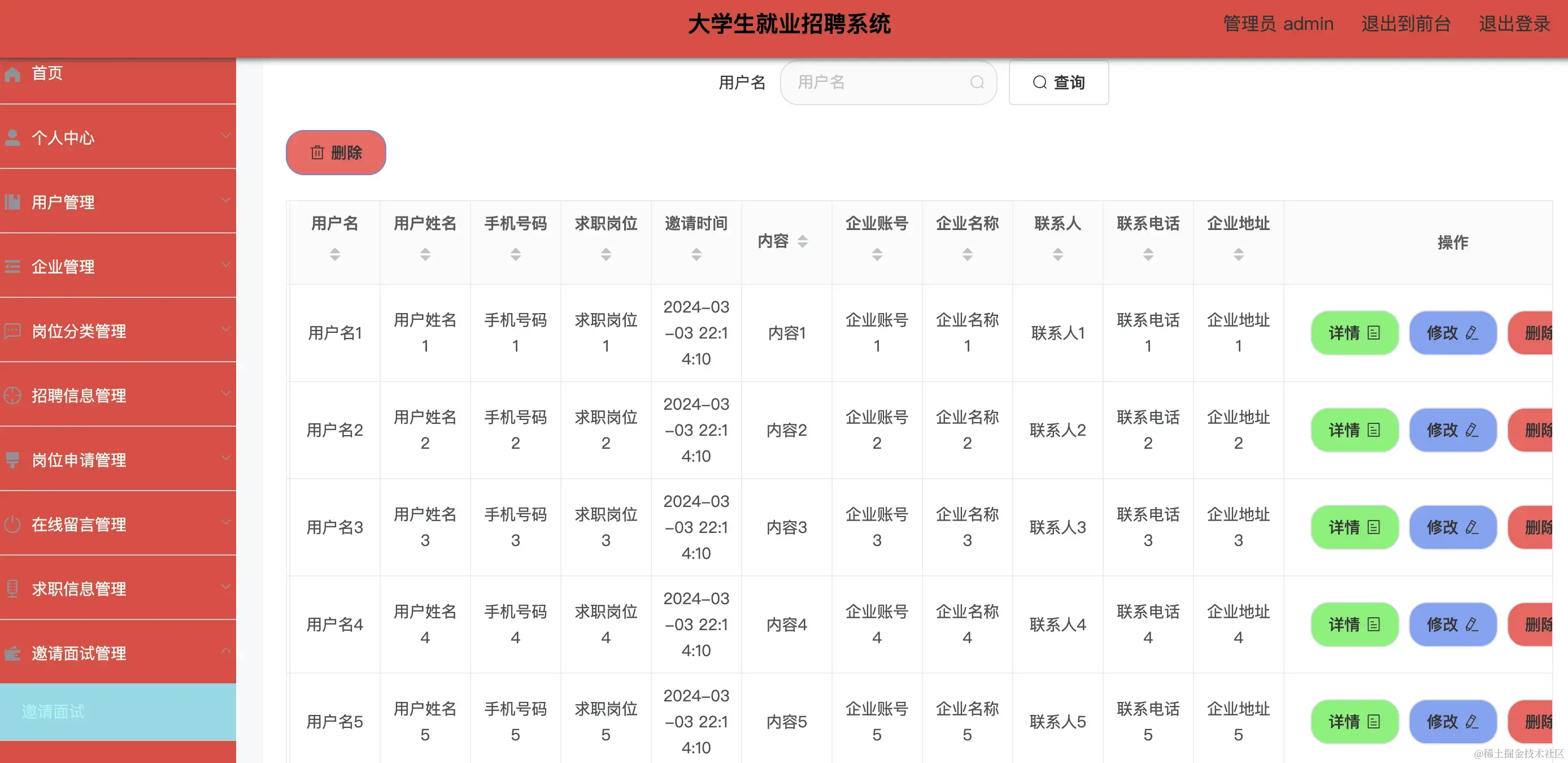Screen dimensions: 1568x763
Task: Select the 岗位分类管理 chat icon
Action: click(x=13, y=330)
